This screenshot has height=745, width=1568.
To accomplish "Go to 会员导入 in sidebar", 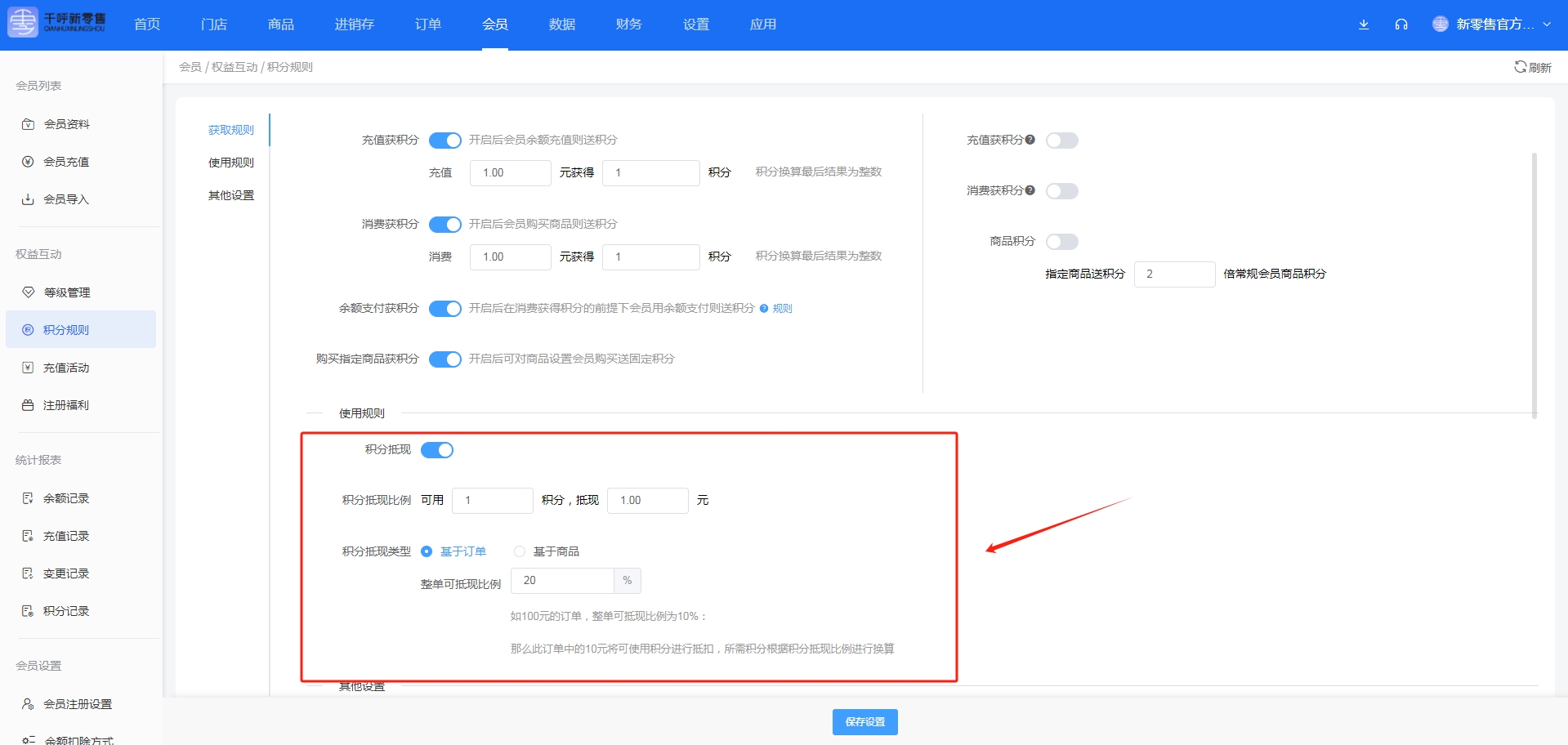I will click(x=65, y=199).
